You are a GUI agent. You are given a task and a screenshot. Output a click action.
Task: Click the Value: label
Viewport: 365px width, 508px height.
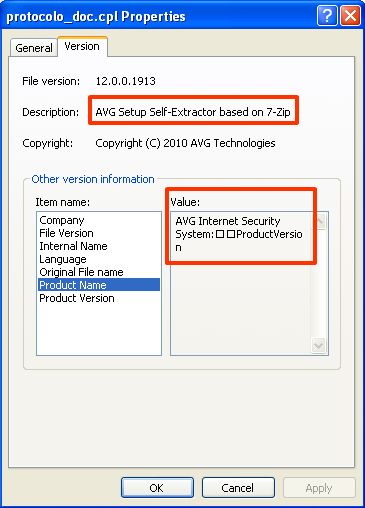185,202
